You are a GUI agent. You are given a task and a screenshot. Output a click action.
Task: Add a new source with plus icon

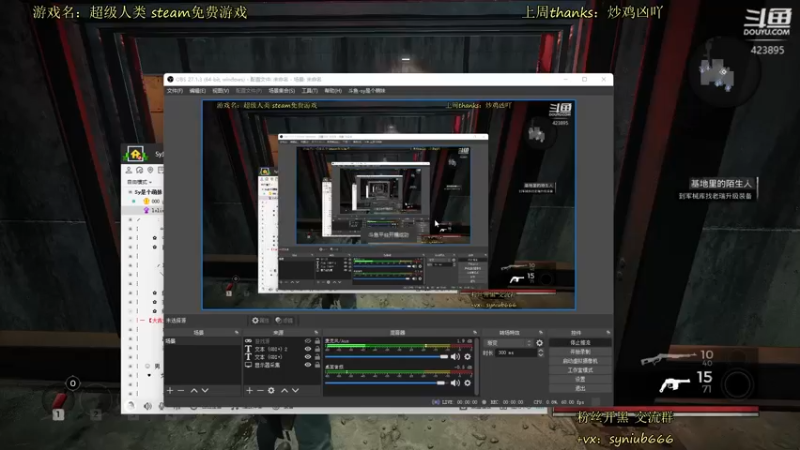(x=249, y=390)
